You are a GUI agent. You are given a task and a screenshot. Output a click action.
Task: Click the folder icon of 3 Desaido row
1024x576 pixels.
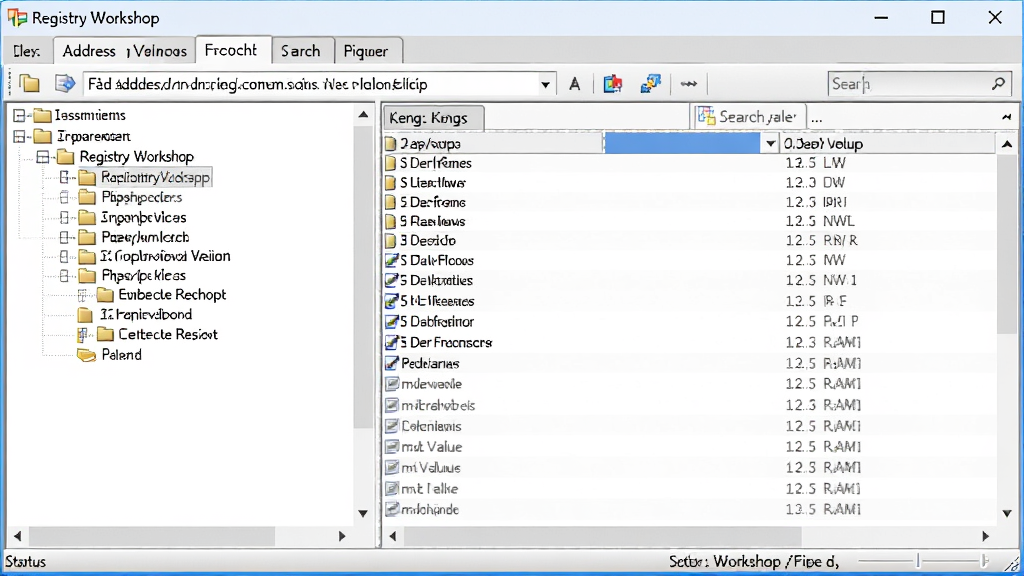[x=391, y=241]
